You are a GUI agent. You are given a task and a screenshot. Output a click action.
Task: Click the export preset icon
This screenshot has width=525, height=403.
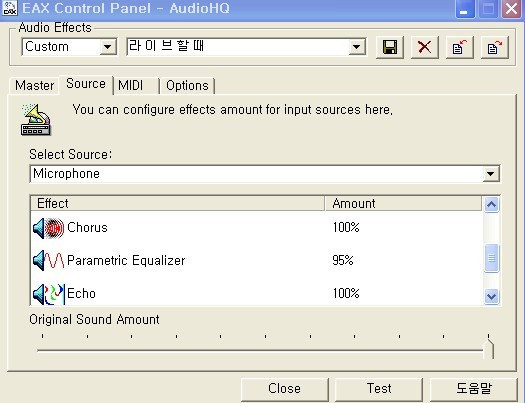tap(495, 48)
